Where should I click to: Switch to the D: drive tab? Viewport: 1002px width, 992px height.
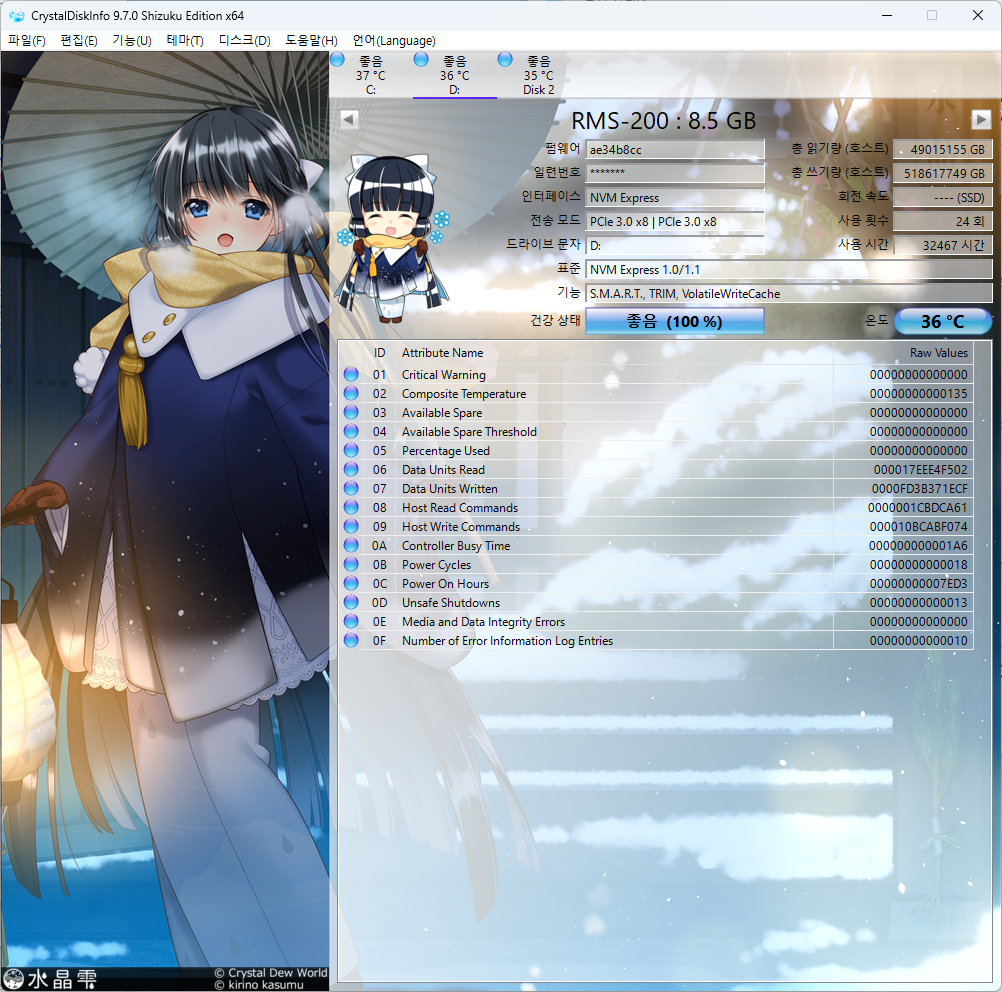454,76
